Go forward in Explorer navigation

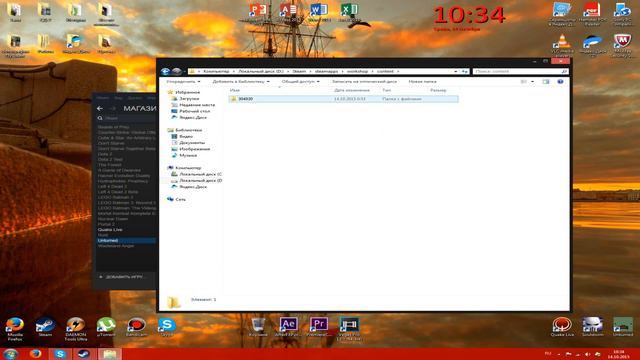pos(176,71)
